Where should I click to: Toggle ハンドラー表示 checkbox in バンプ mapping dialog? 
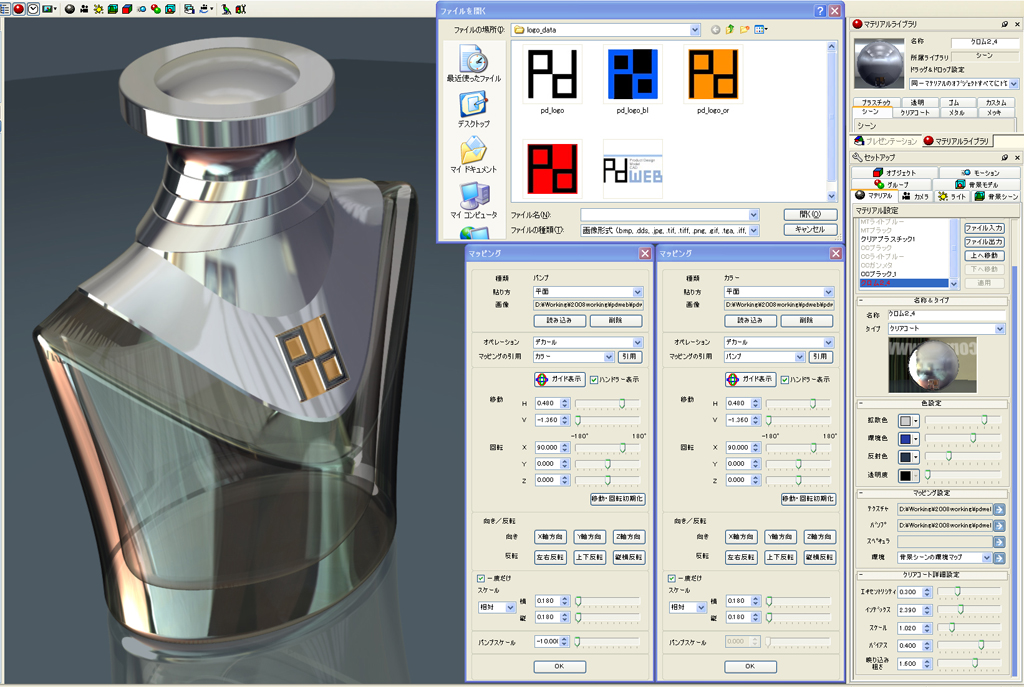click(594, 380)
